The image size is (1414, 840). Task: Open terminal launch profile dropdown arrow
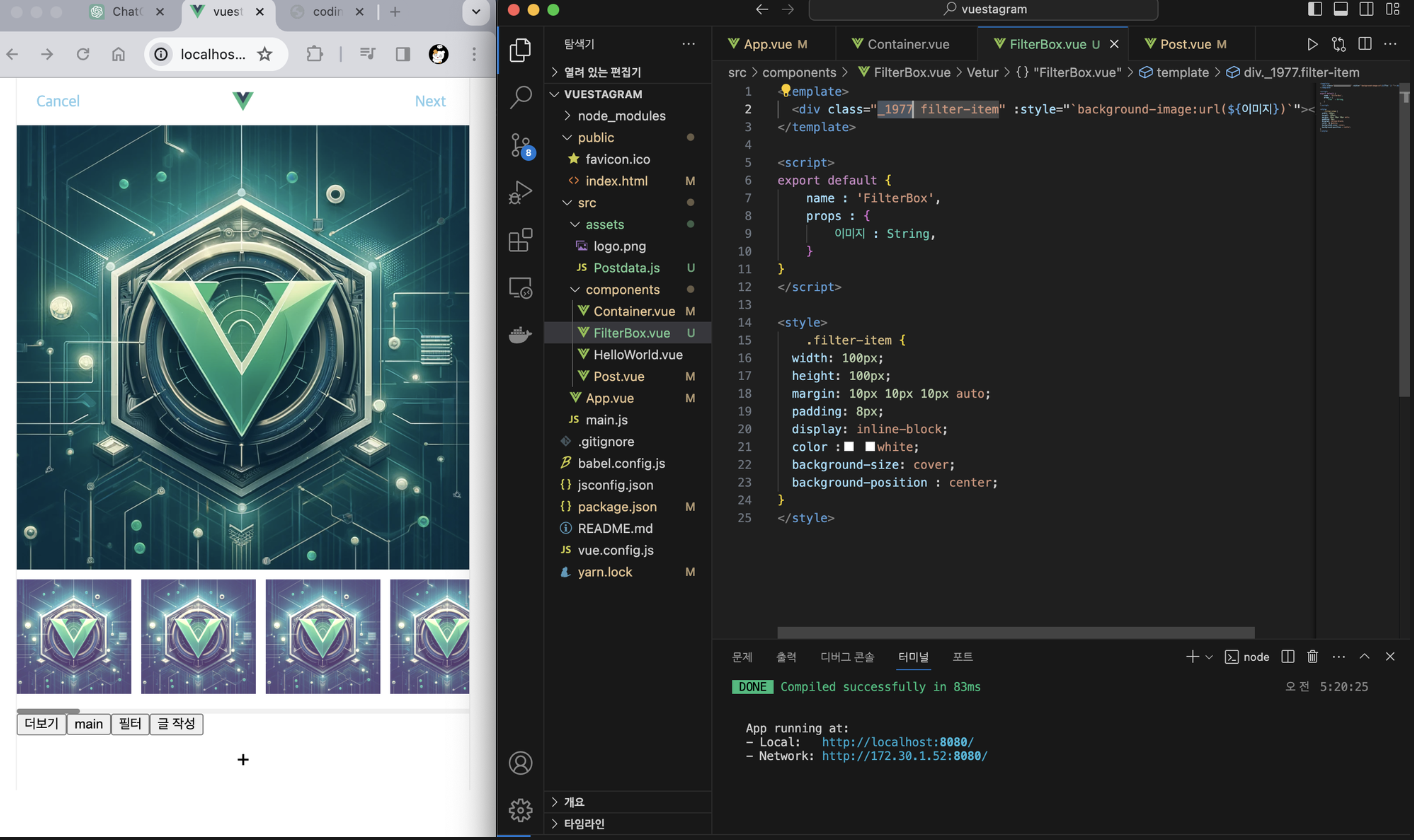click(x=1209, y=657)
